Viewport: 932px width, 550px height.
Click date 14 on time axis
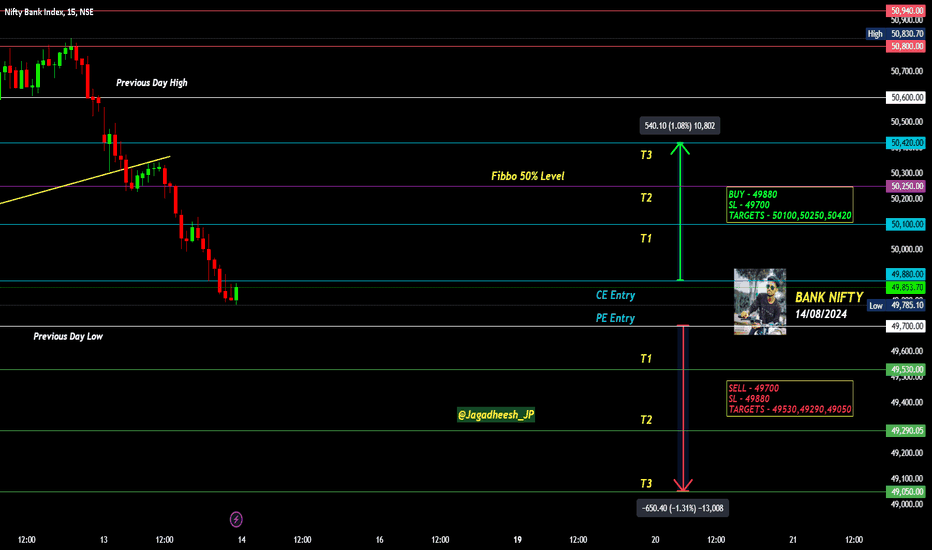[241, 540]
